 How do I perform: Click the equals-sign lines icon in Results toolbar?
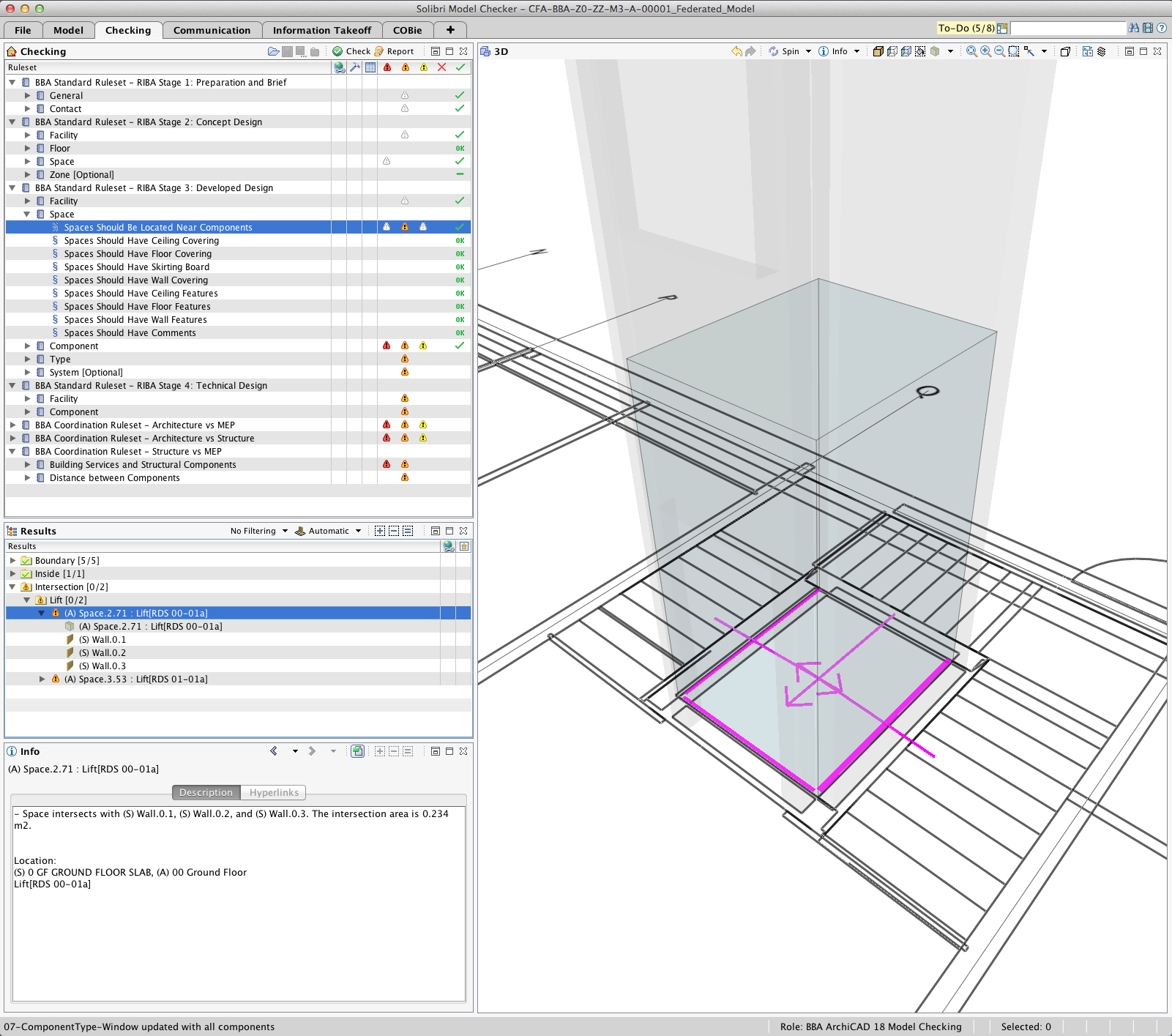point(408,531)
